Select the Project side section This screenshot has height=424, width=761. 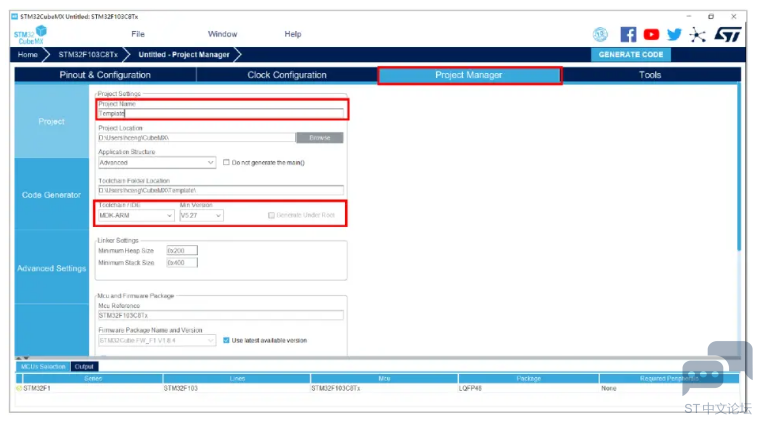pos(51,121)
